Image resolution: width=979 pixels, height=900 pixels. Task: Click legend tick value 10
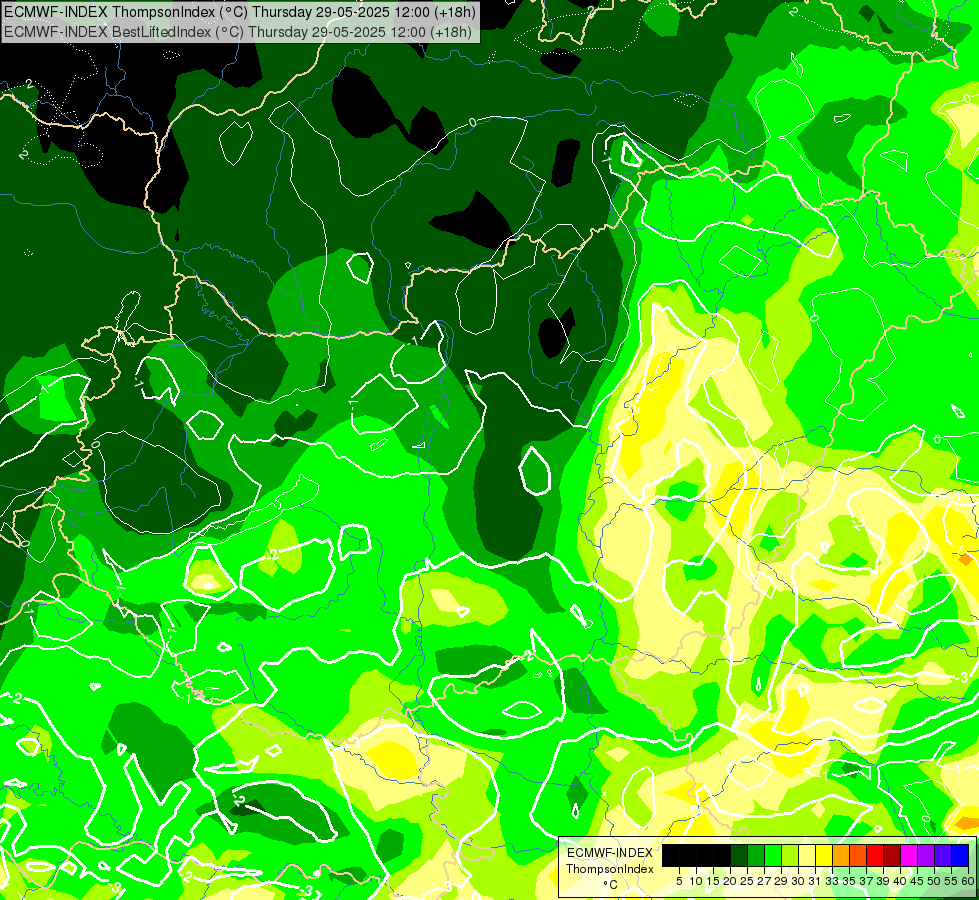696,881
